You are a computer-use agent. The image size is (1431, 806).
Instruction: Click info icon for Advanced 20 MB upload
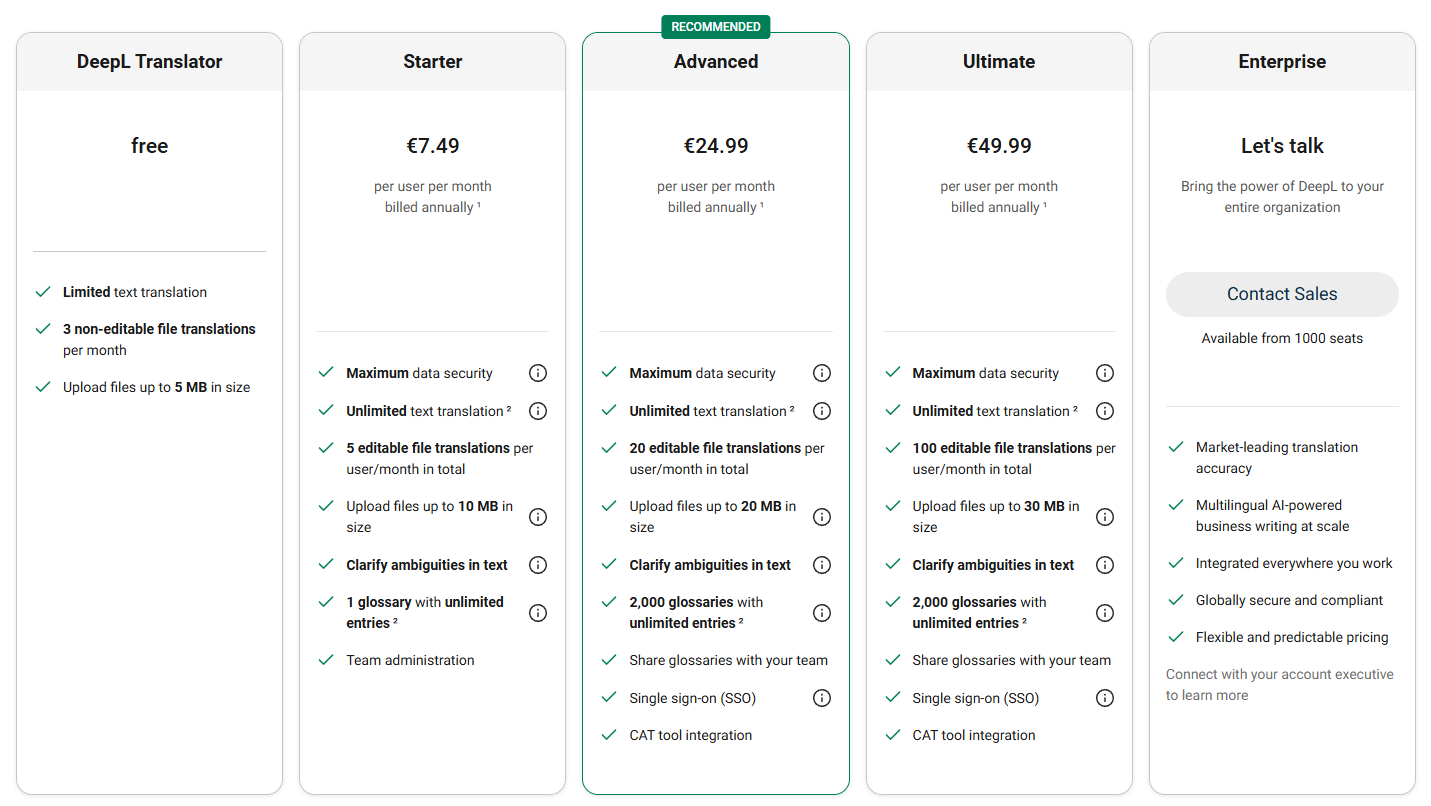(x=822, y=517)
